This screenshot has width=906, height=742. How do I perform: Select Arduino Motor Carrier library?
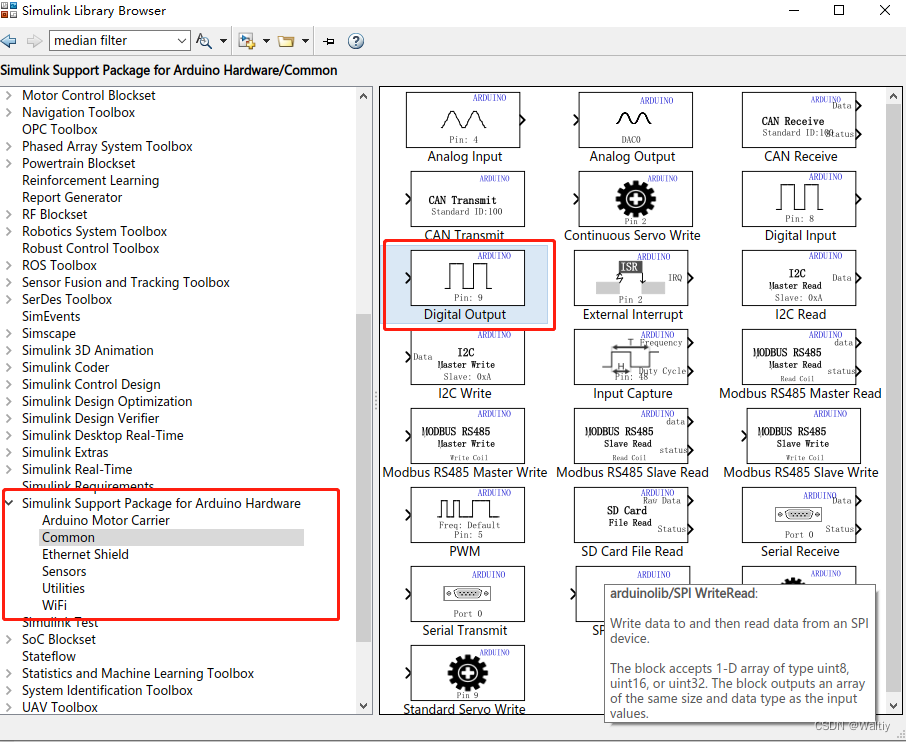[106, 520]
